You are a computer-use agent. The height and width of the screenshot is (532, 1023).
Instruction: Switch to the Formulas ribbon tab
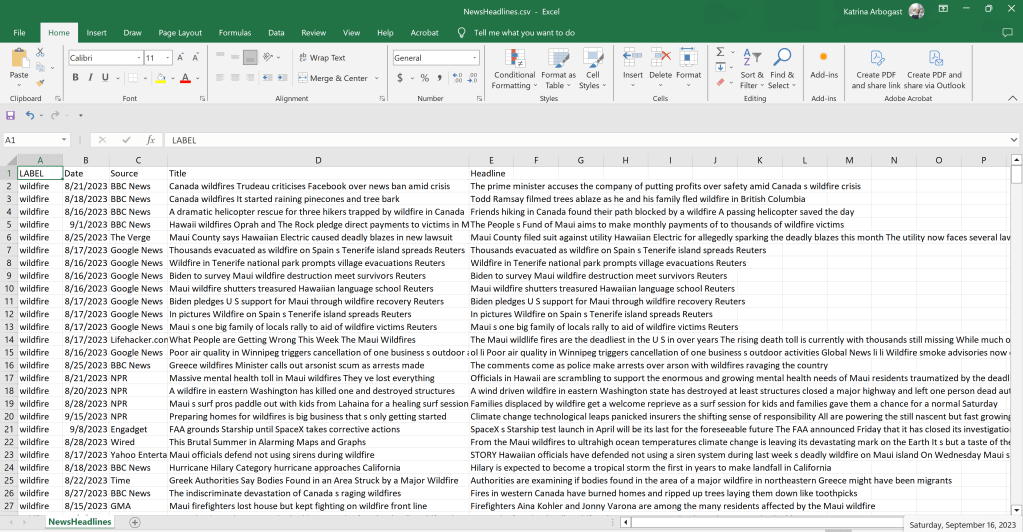coord(235,32)
